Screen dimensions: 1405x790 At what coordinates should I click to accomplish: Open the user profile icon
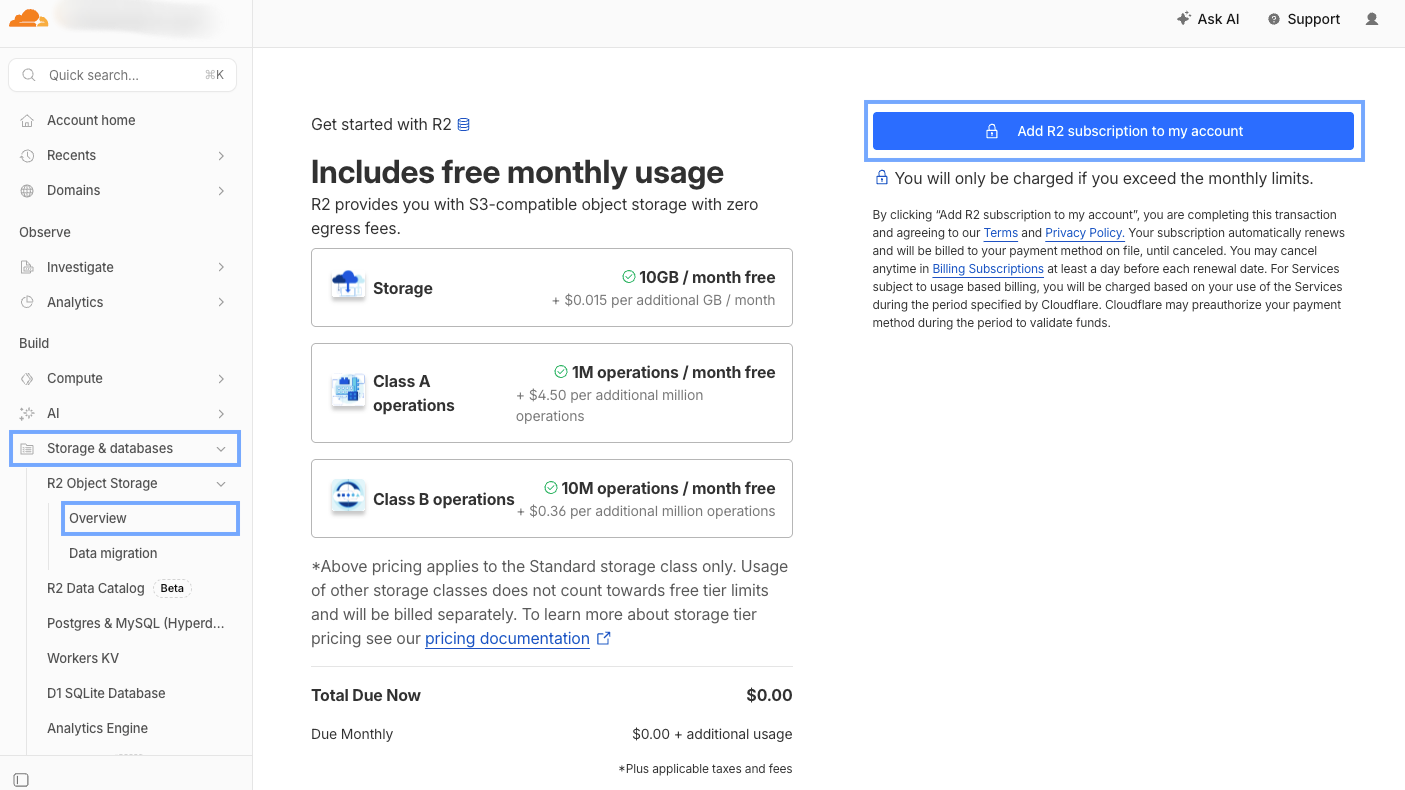pyautogui.click(x=1372, y=19)
